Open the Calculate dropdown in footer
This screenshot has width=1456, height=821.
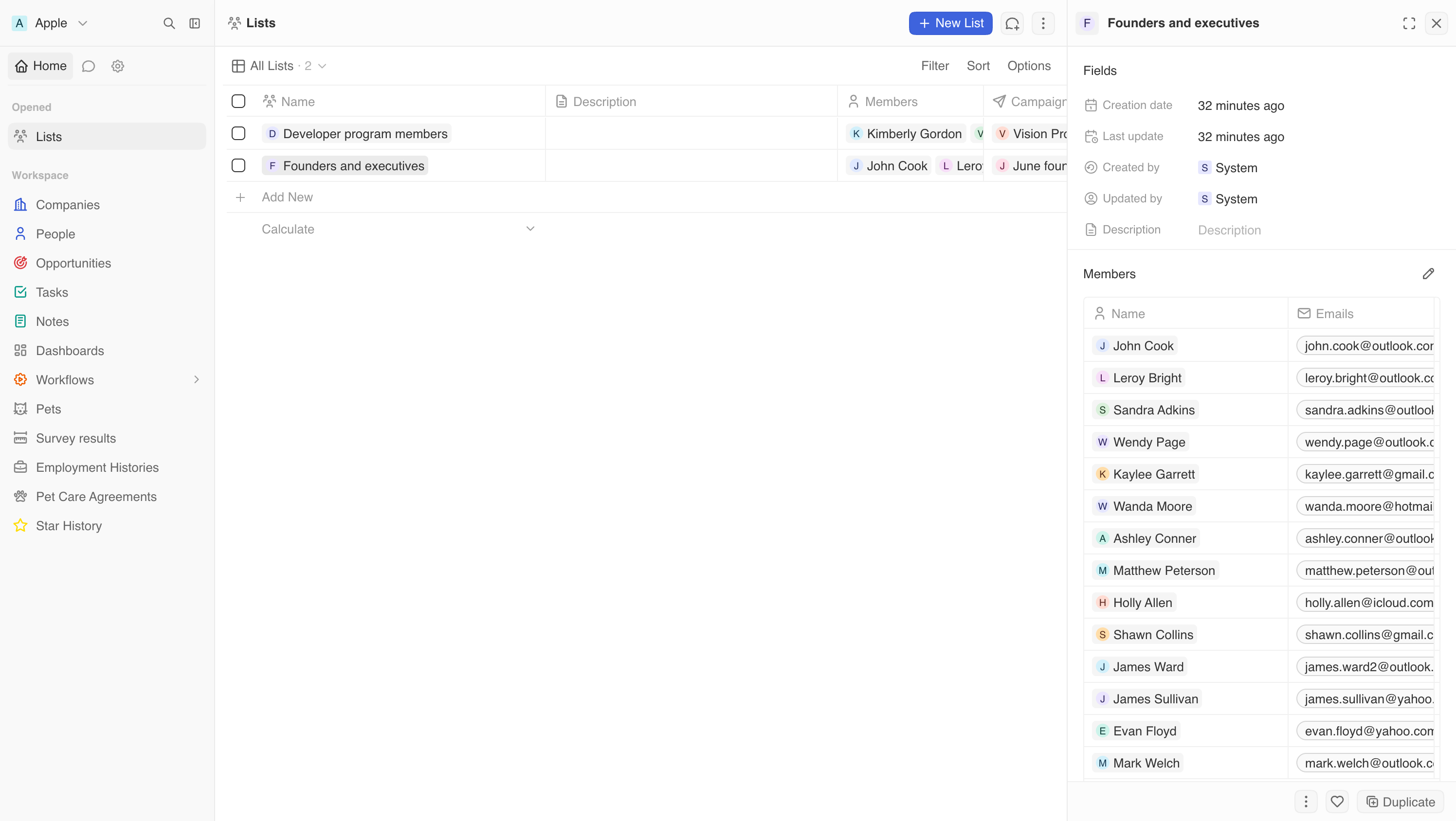pos(398,229)
